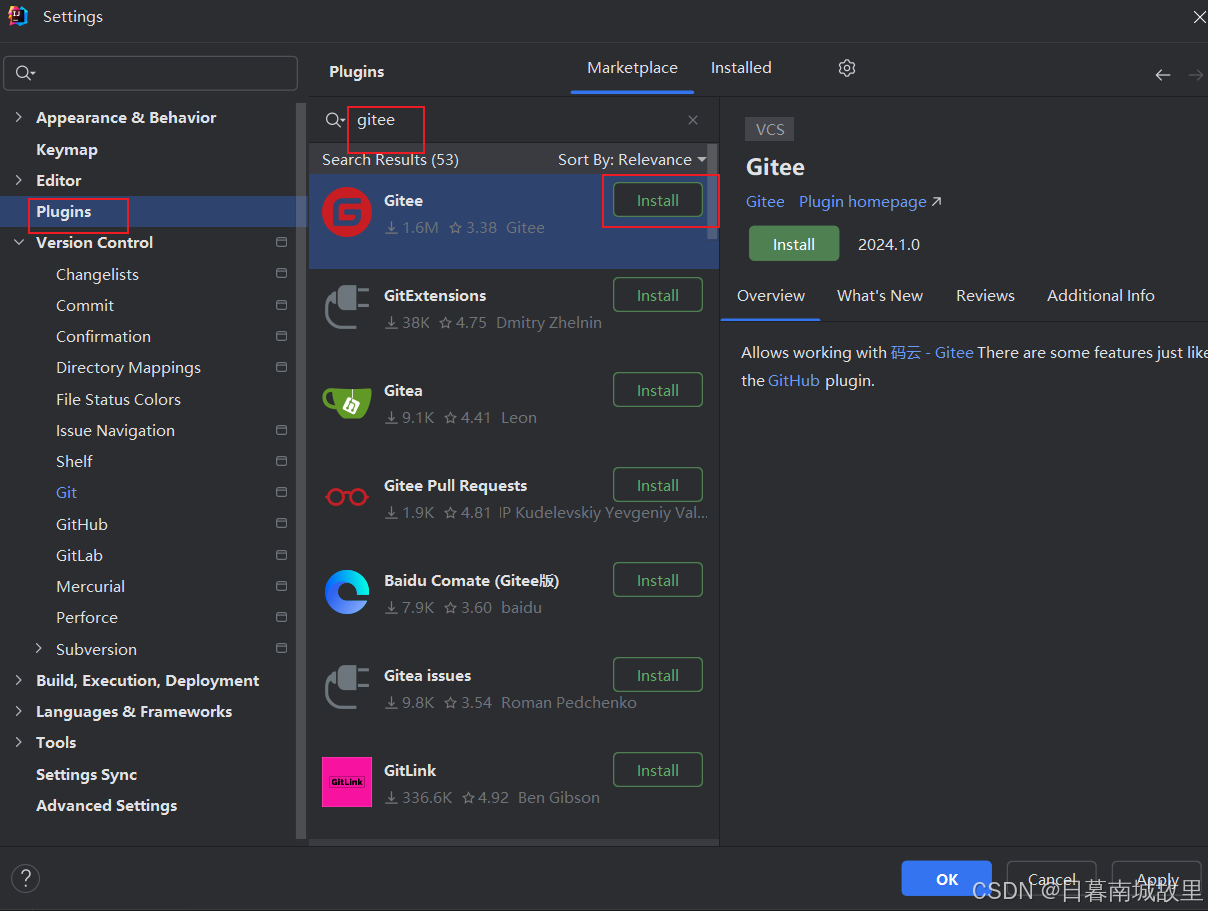The height and width of the screenshot is (911, 1208).
Task: Click the settings tree vertical scrollbar
Action: [x=301, y=470]
